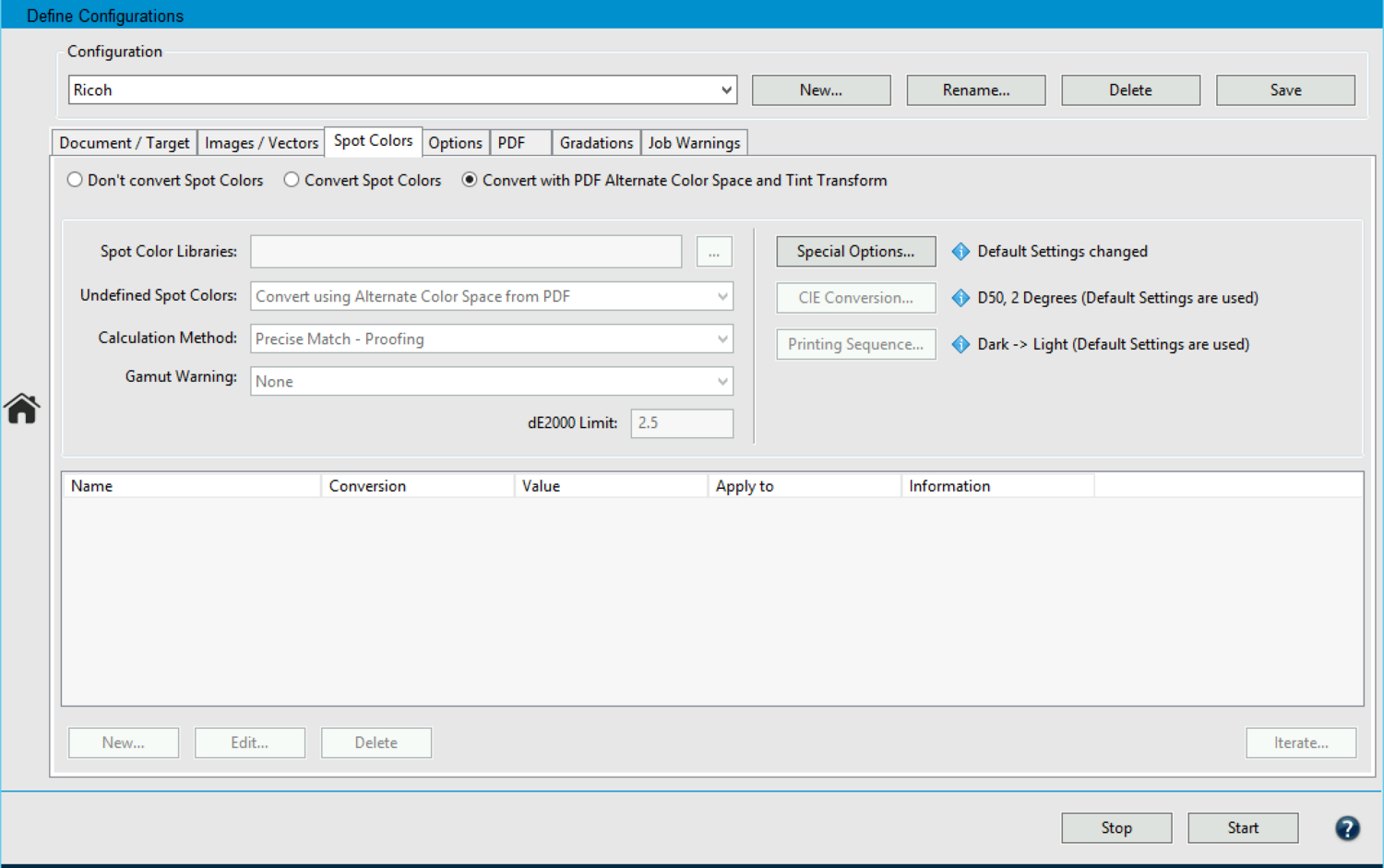Click info icon beside D50, 2 Degrees
1384x868 pixels.
(x=960, y=298)
